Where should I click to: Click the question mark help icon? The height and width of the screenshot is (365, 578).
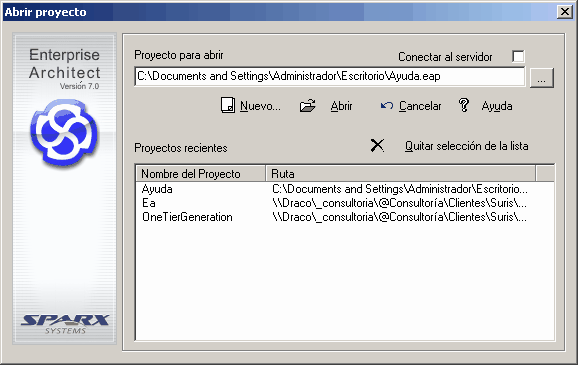(x=464, y=105)
